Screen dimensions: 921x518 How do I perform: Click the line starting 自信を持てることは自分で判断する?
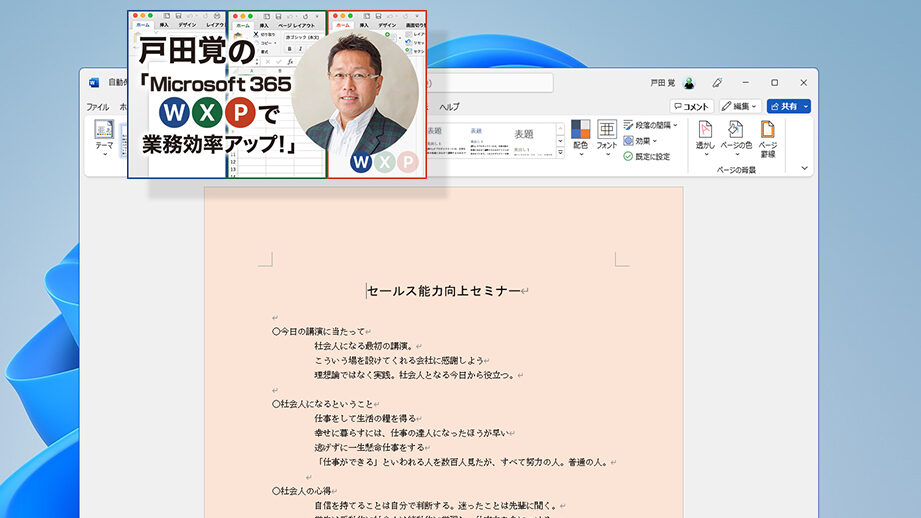[436, 506]
